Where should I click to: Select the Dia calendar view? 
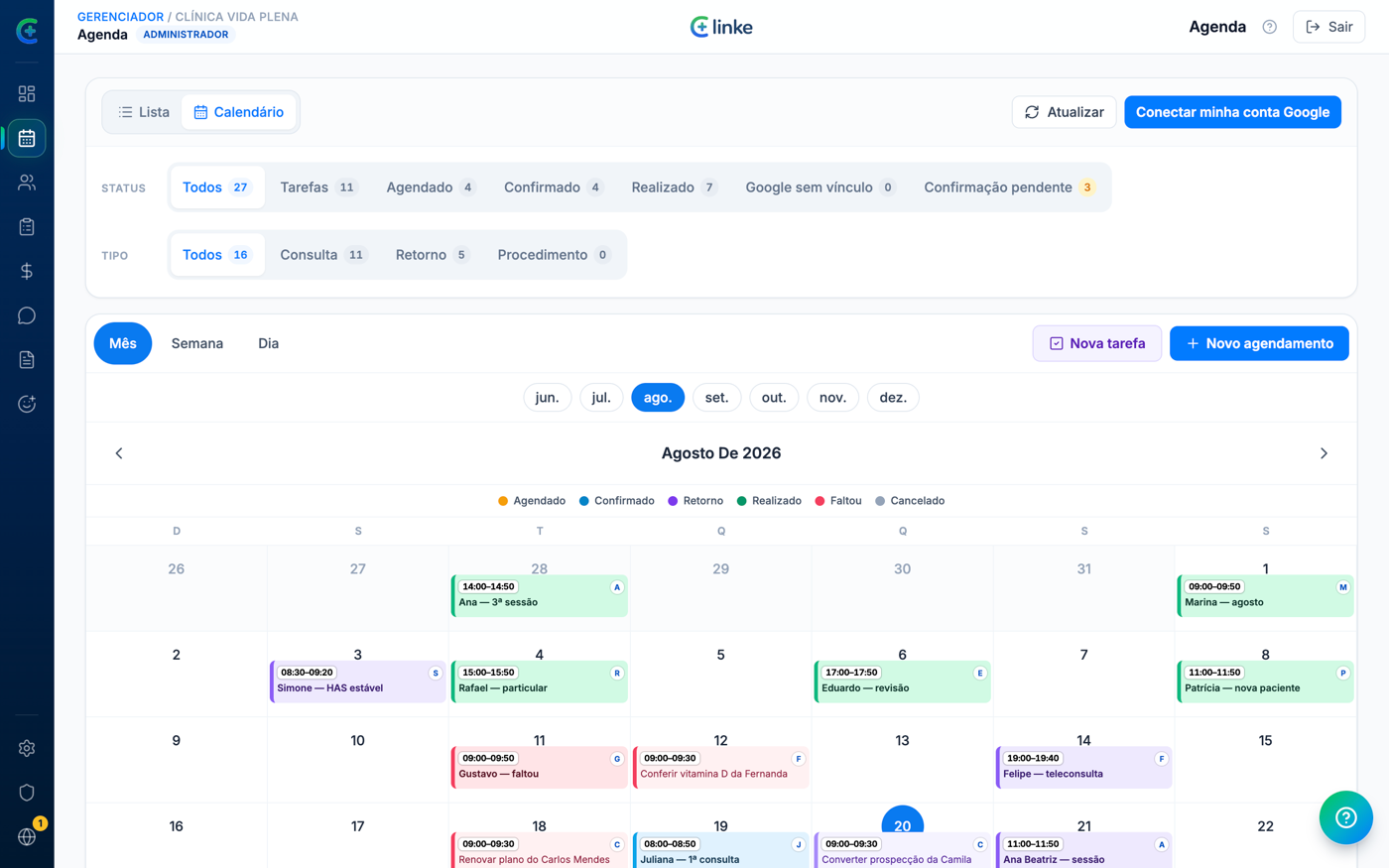[268, 343]
